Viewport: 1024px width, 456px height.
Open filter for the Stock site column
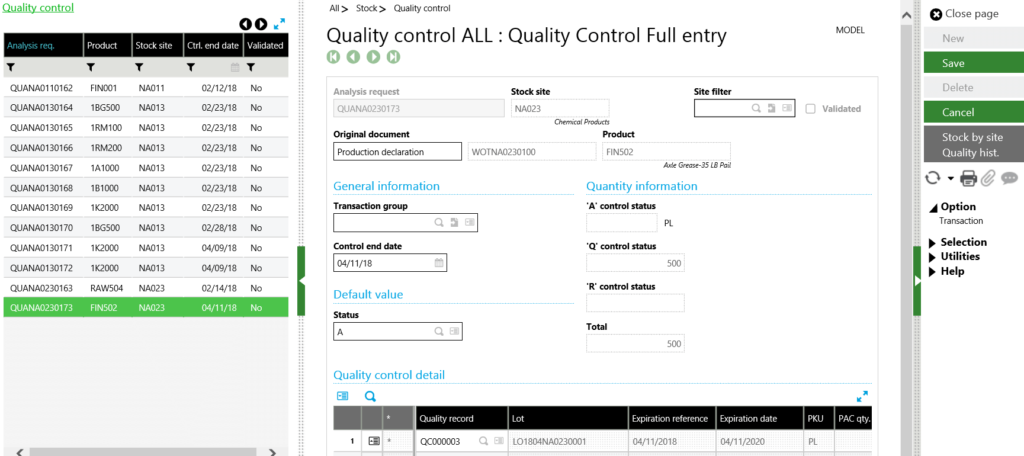(139, 67)
